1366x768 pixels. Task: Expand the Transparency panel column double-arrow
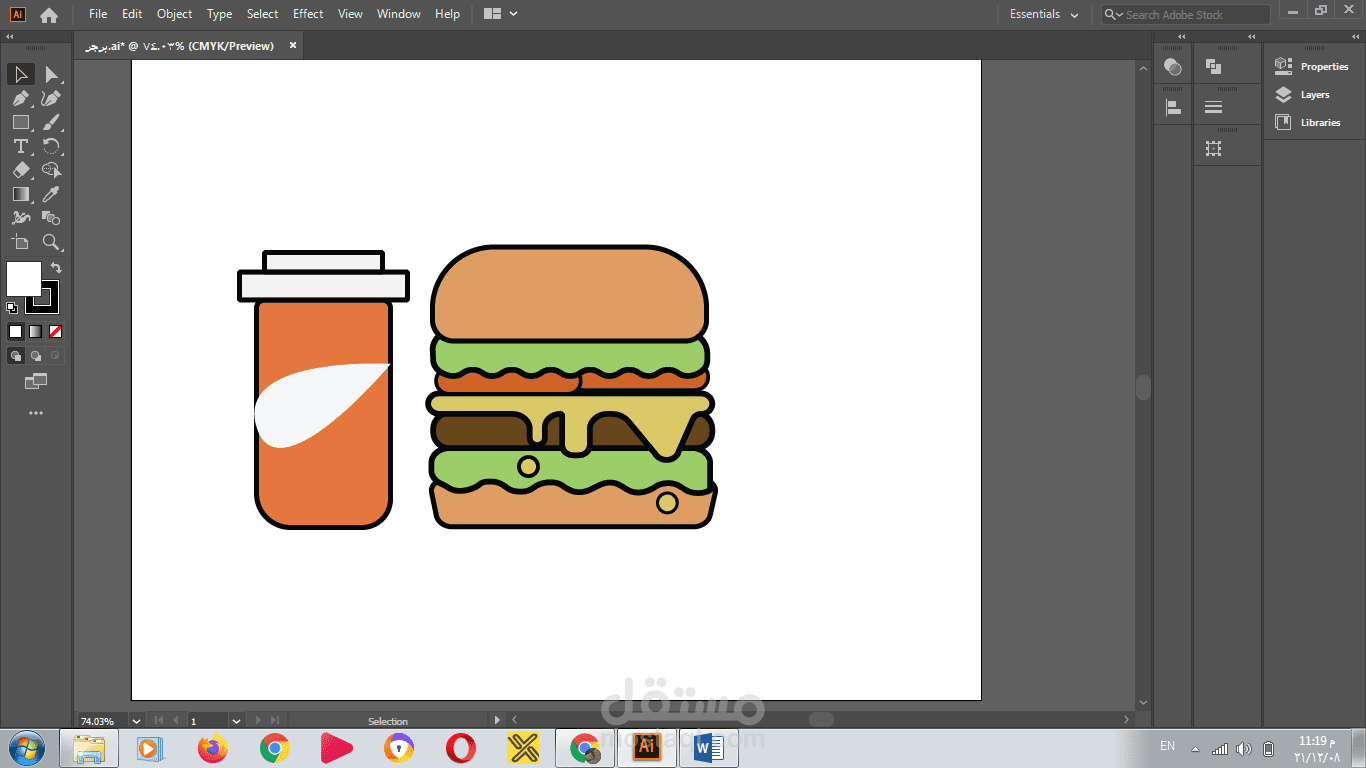point(1182,37)
